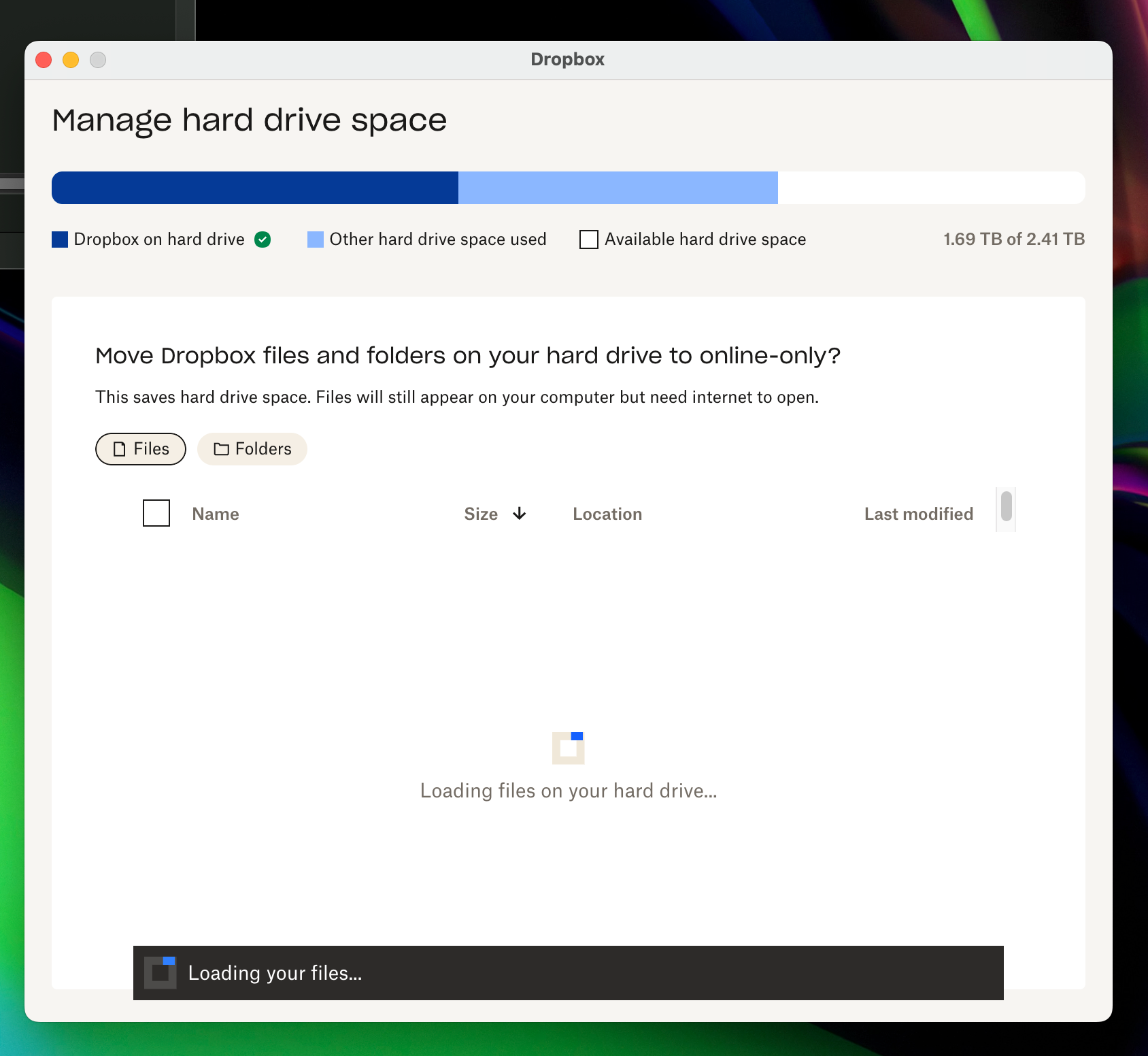Screen dimensions: 1148x1056
Task: Click the green sync checkmark beside Dropbox on hard drive
Action: click(262, 239)
